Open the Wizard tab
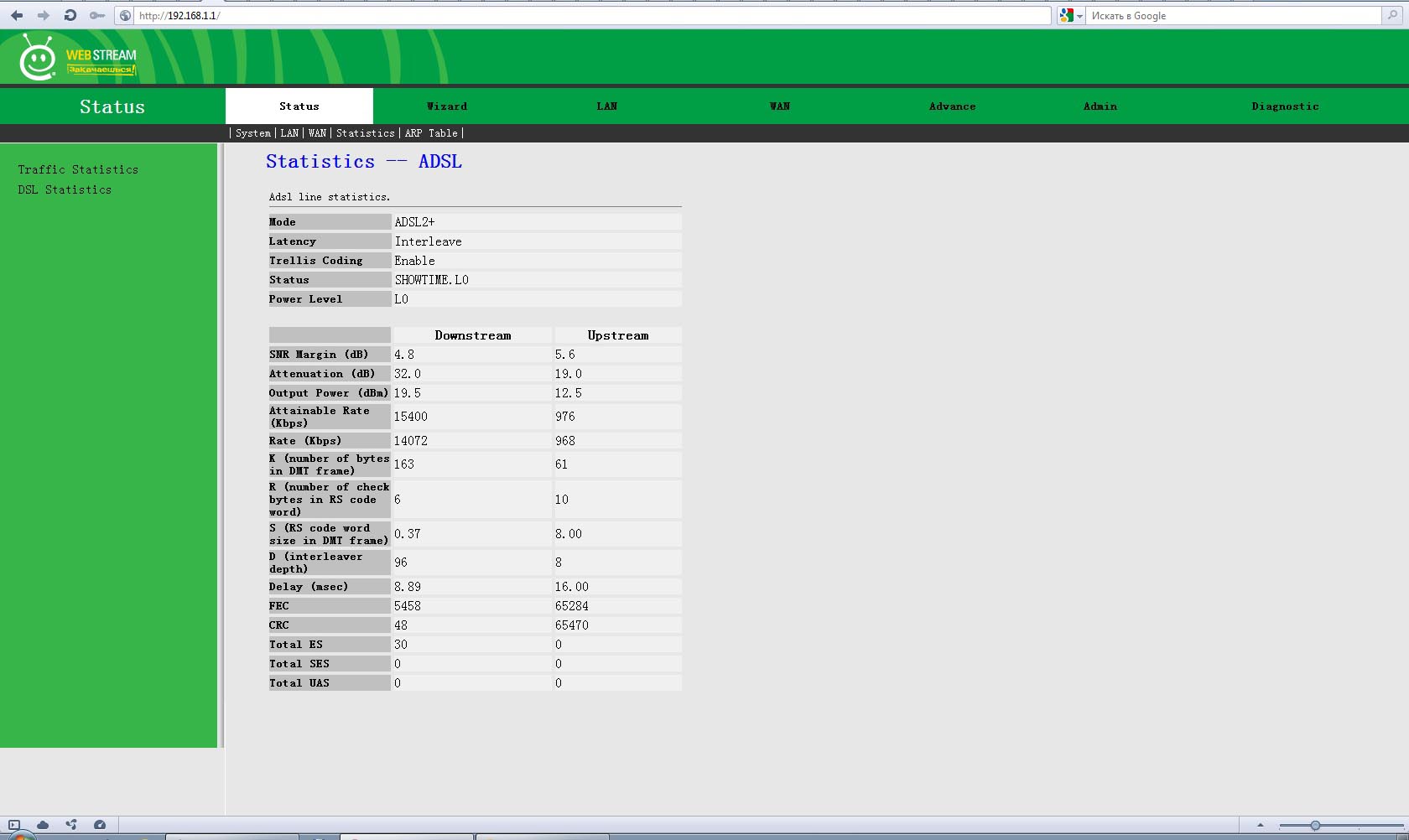Image resolution: width=1409 pixels, height=840 pixels. [447, 106]
